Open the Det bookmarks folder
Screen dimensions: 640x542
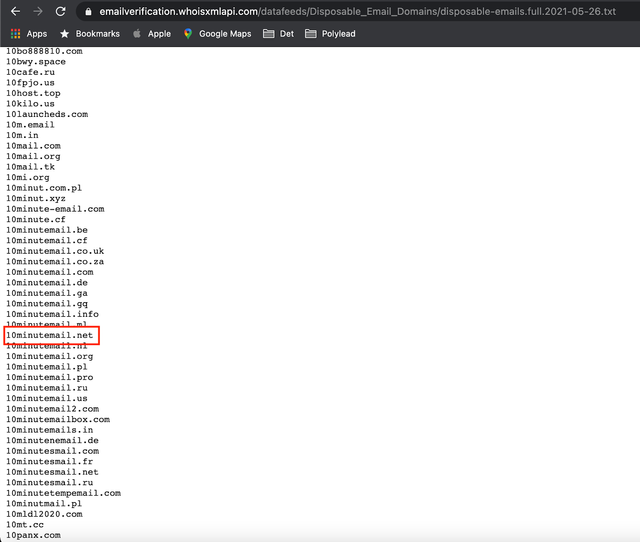[x=278, y=34]
